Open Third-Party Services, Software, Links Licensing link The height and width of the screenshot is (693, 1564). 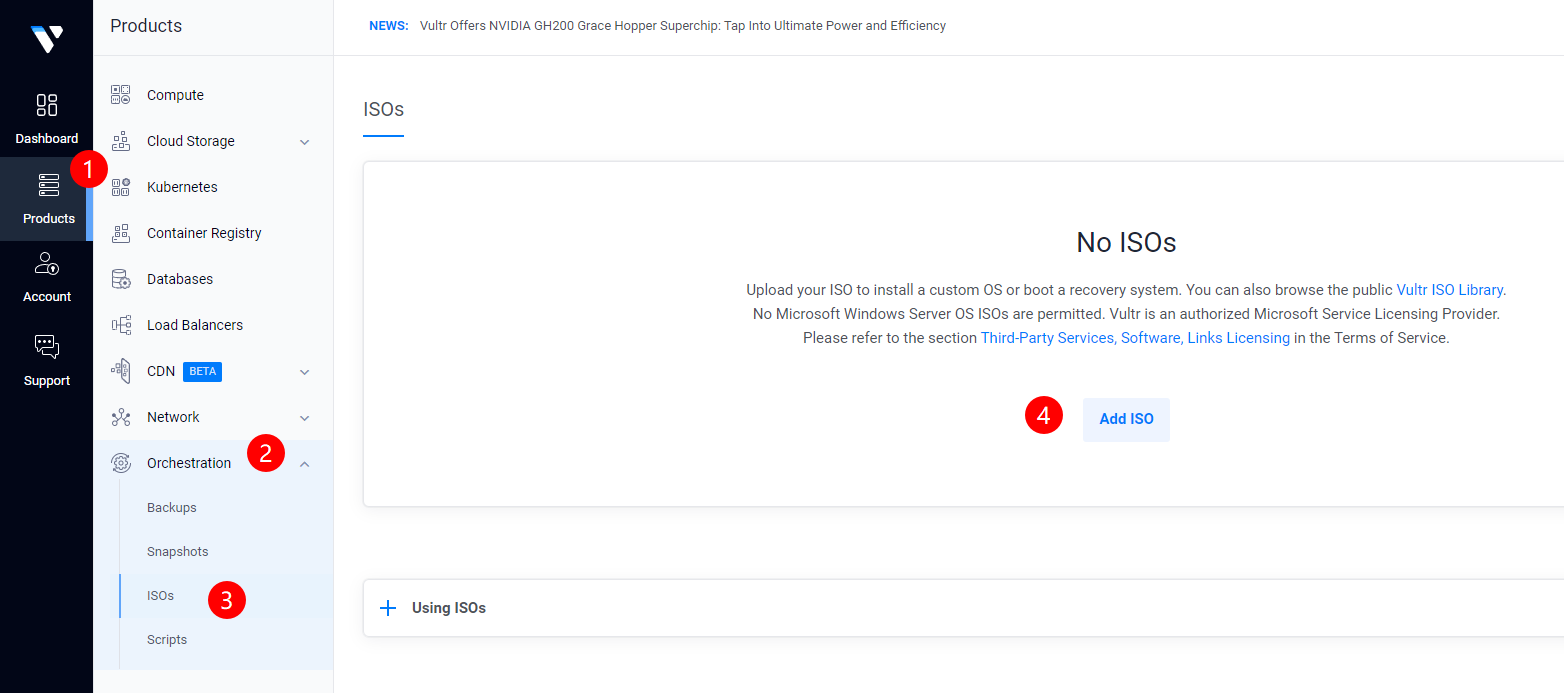(x=1135, y=338)
